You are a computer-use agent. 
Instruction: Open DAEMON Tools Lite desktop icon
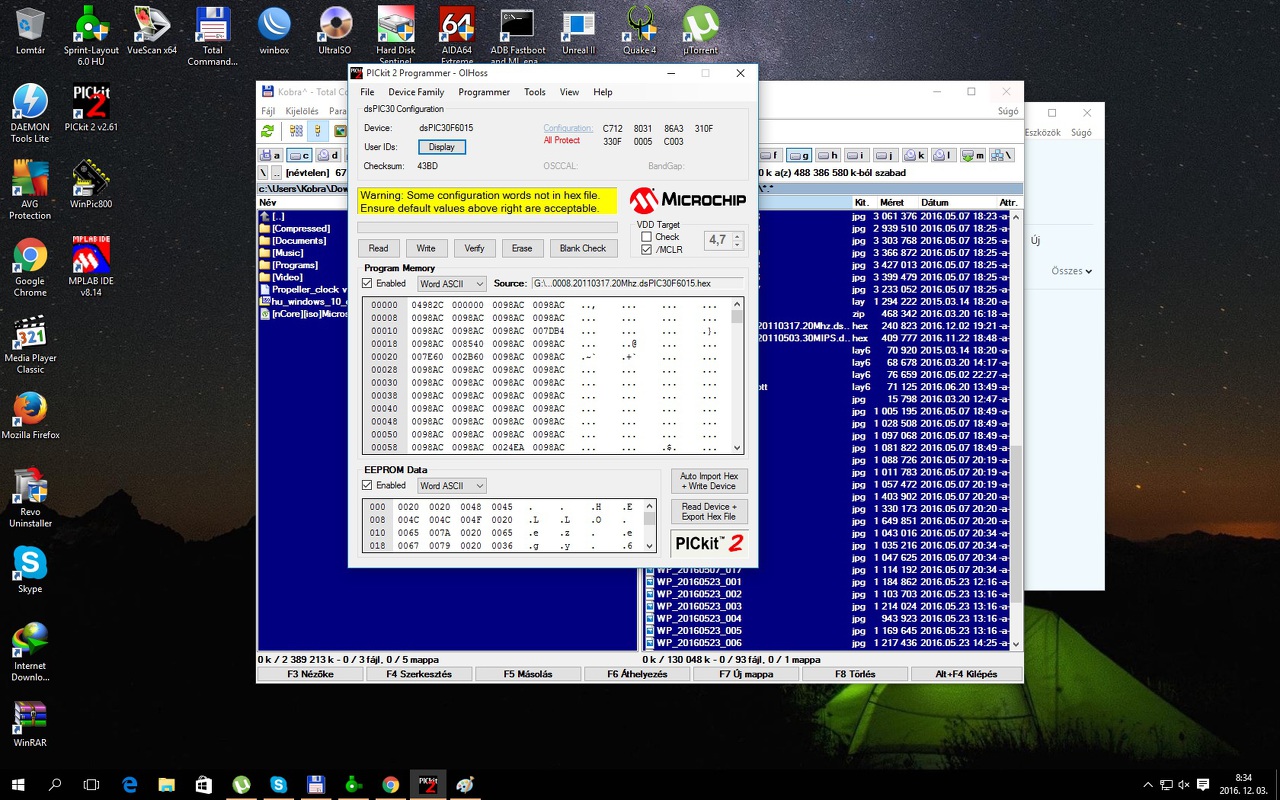click(30, 113)
